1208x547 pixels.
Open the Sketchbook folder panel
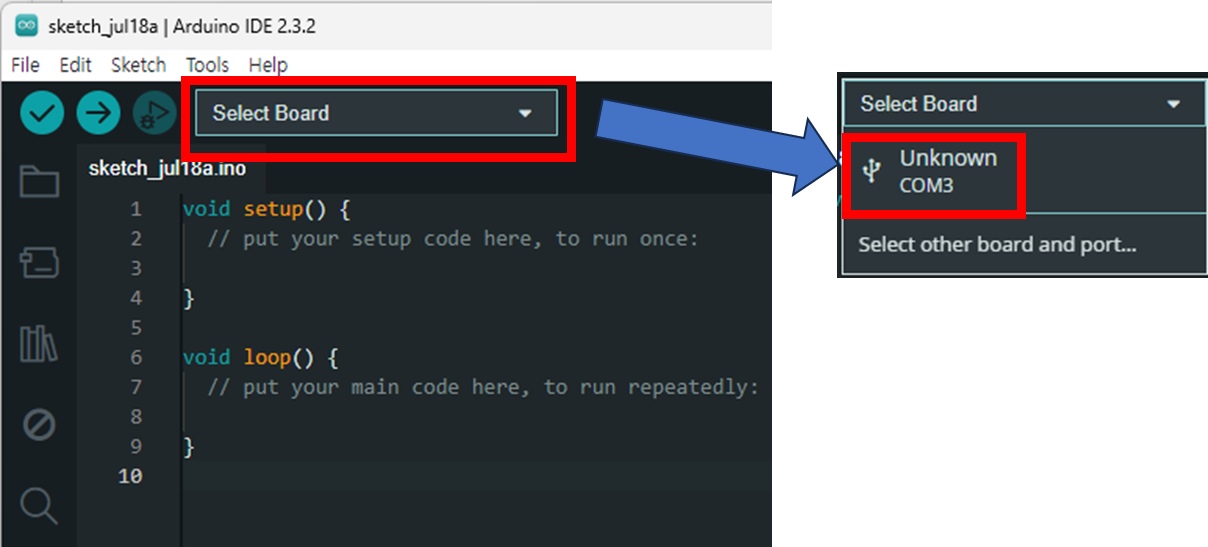pyautogui.click(x=39, y=182)
